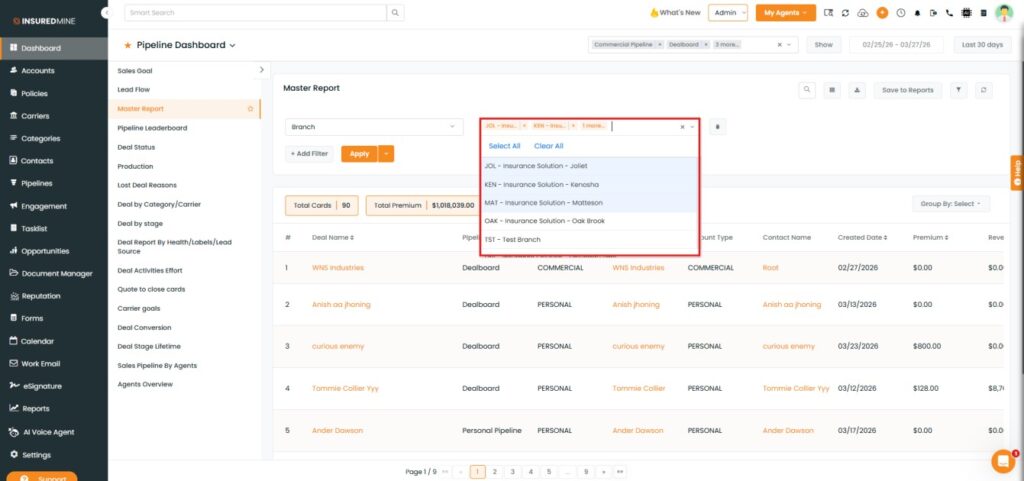Screen dimensions: 1024x481
Task: Click the Clear All link
Action: point(548,146)
